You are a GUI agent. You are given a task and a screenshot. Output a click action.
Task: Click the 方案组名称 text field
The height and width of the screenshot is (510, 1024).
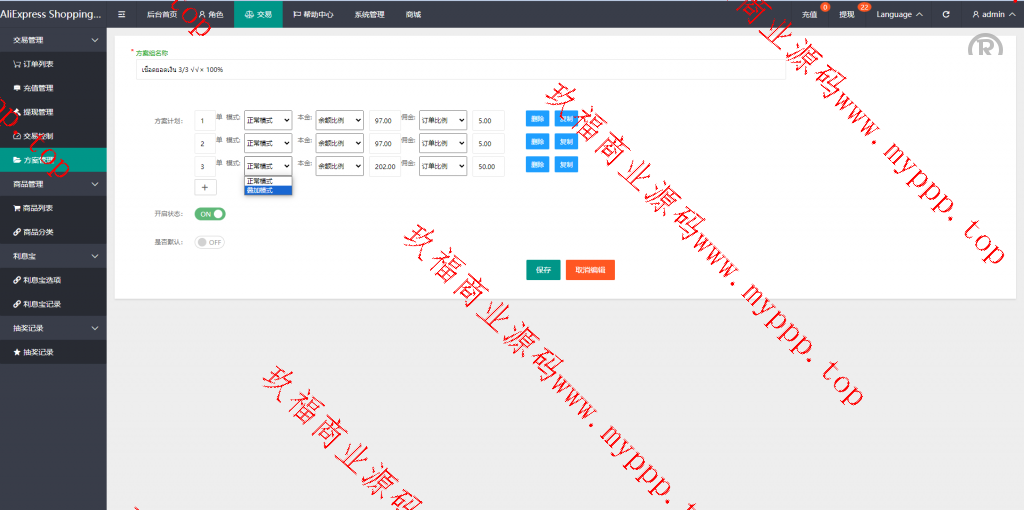pos(460,70)
